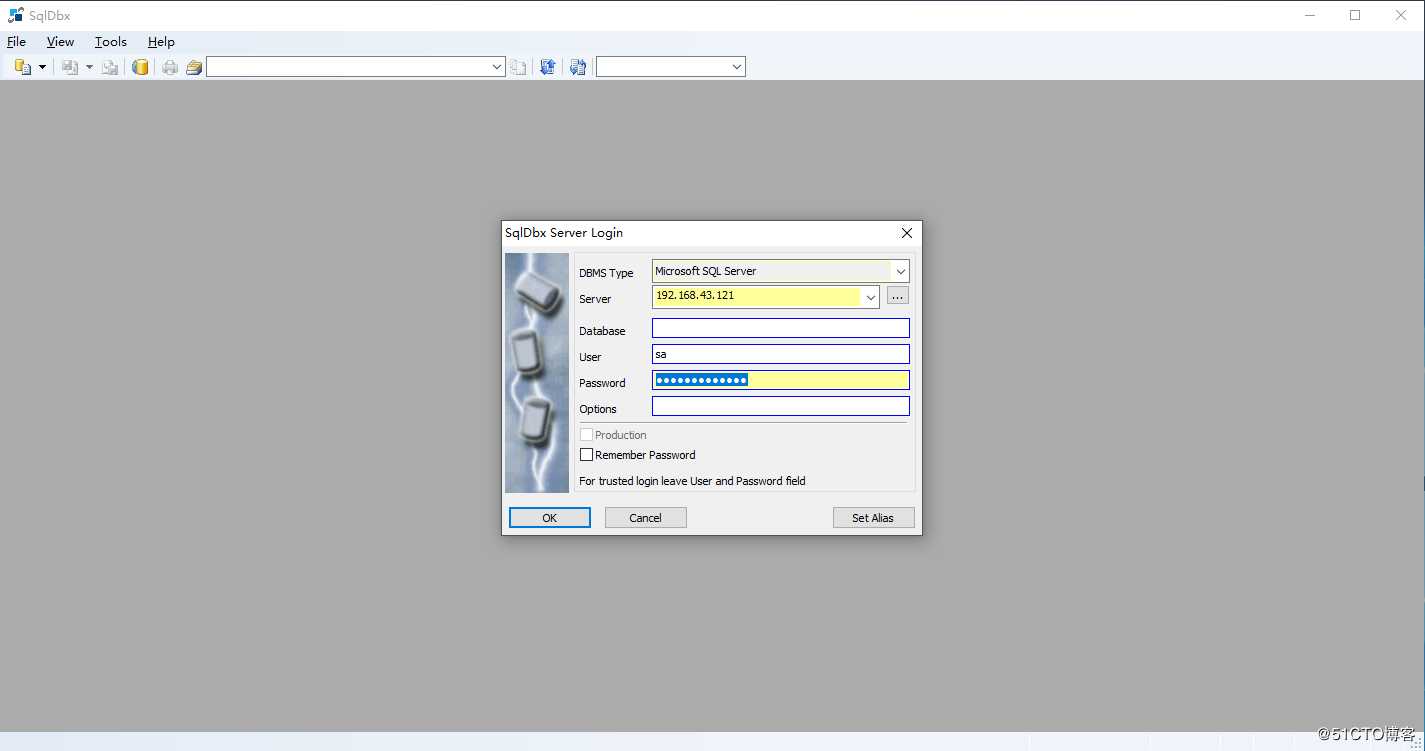Click the grayed save script toolbar icon
This screenshot has width=1425, height=751.
[x=69, y=67]
